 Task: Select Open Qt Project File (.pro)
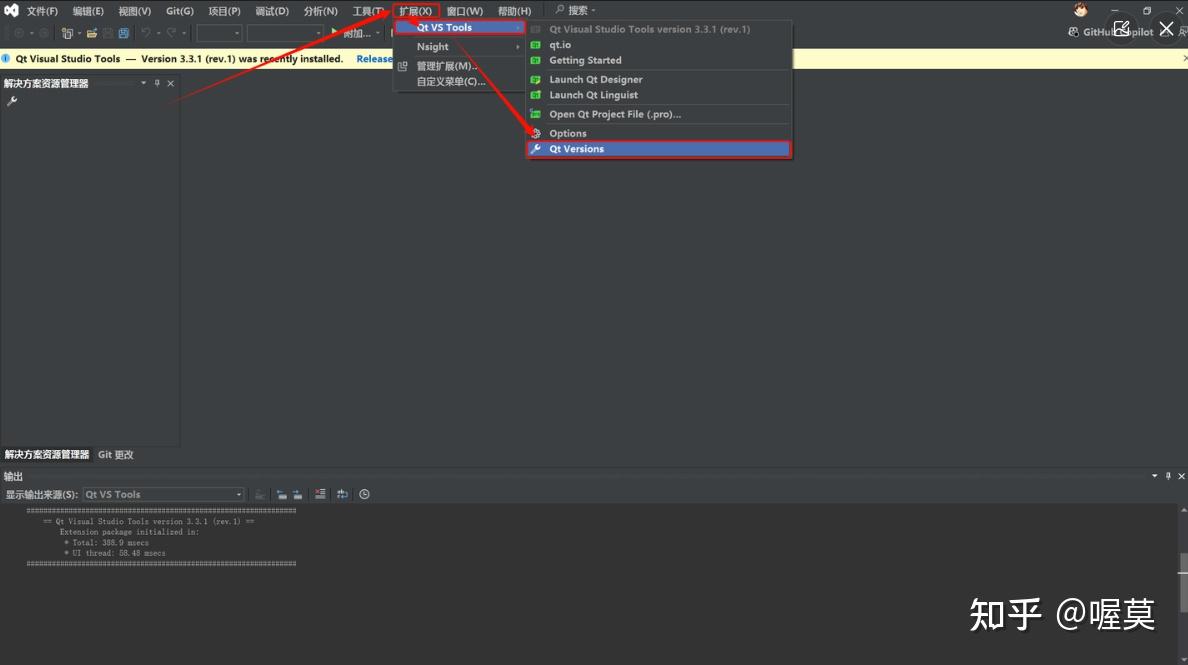(614, 113)
